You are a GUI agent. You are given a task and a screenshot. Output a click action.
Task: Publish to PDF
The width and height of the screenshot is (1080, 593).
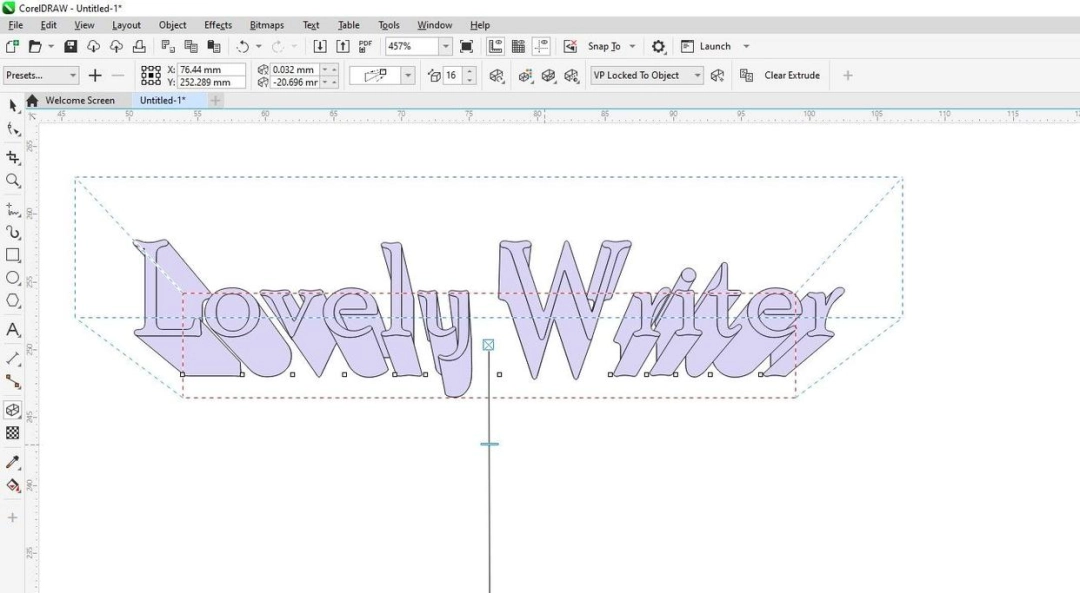365,46
